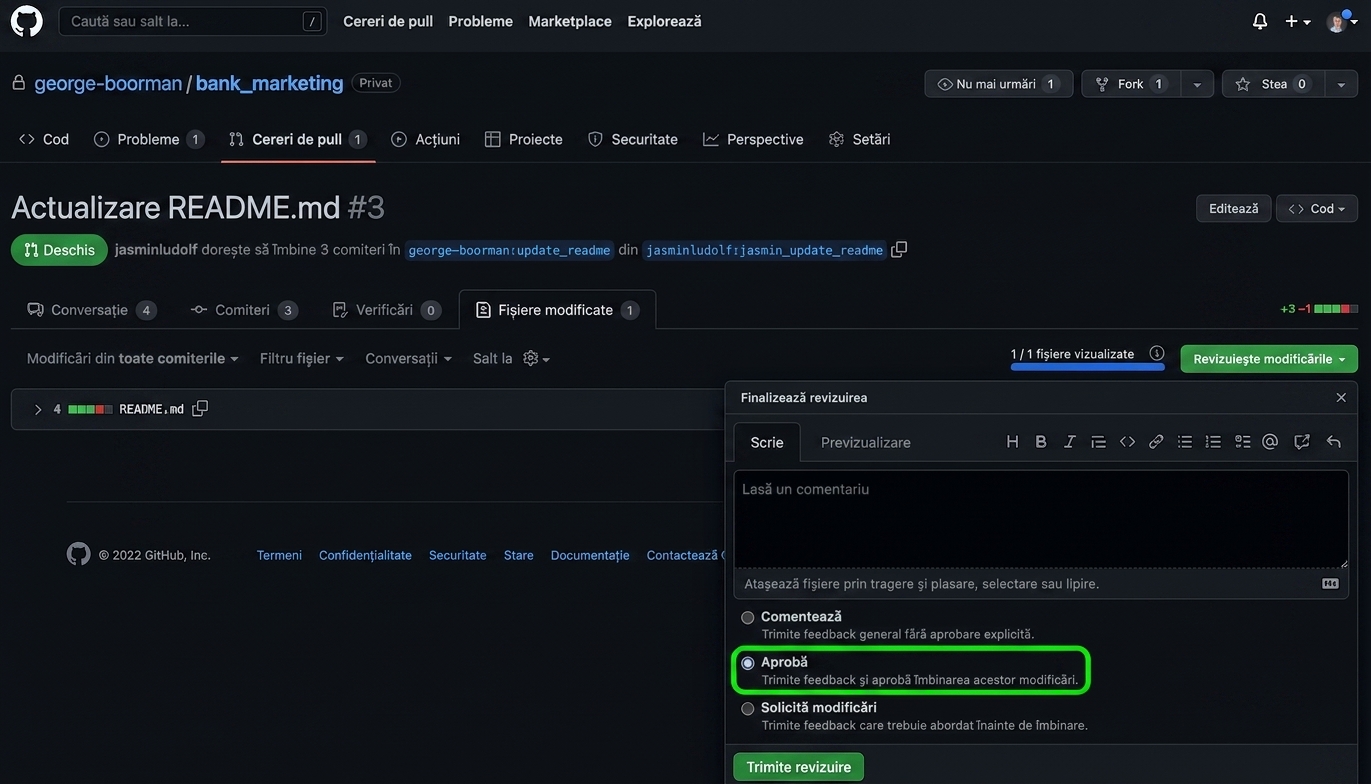1371x784 pixels.
Task: Open the GitHub home logo
Action: [x=27, y=21]
